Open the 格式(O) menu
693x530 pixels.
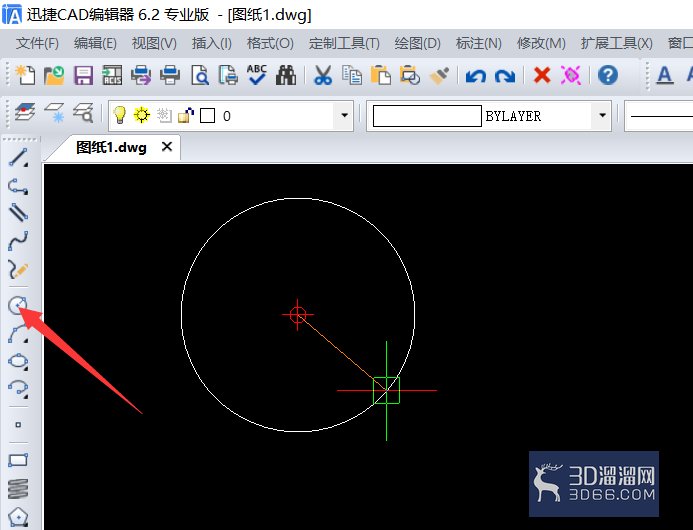(270, 43)
